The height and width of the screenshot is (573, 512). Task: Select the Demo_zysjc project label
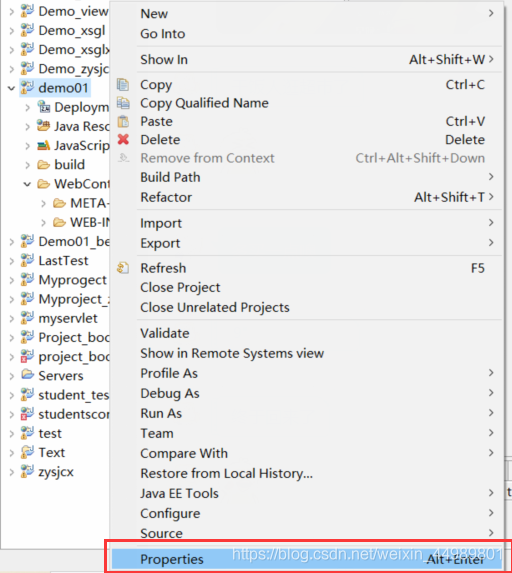click(x=74, y=69)
